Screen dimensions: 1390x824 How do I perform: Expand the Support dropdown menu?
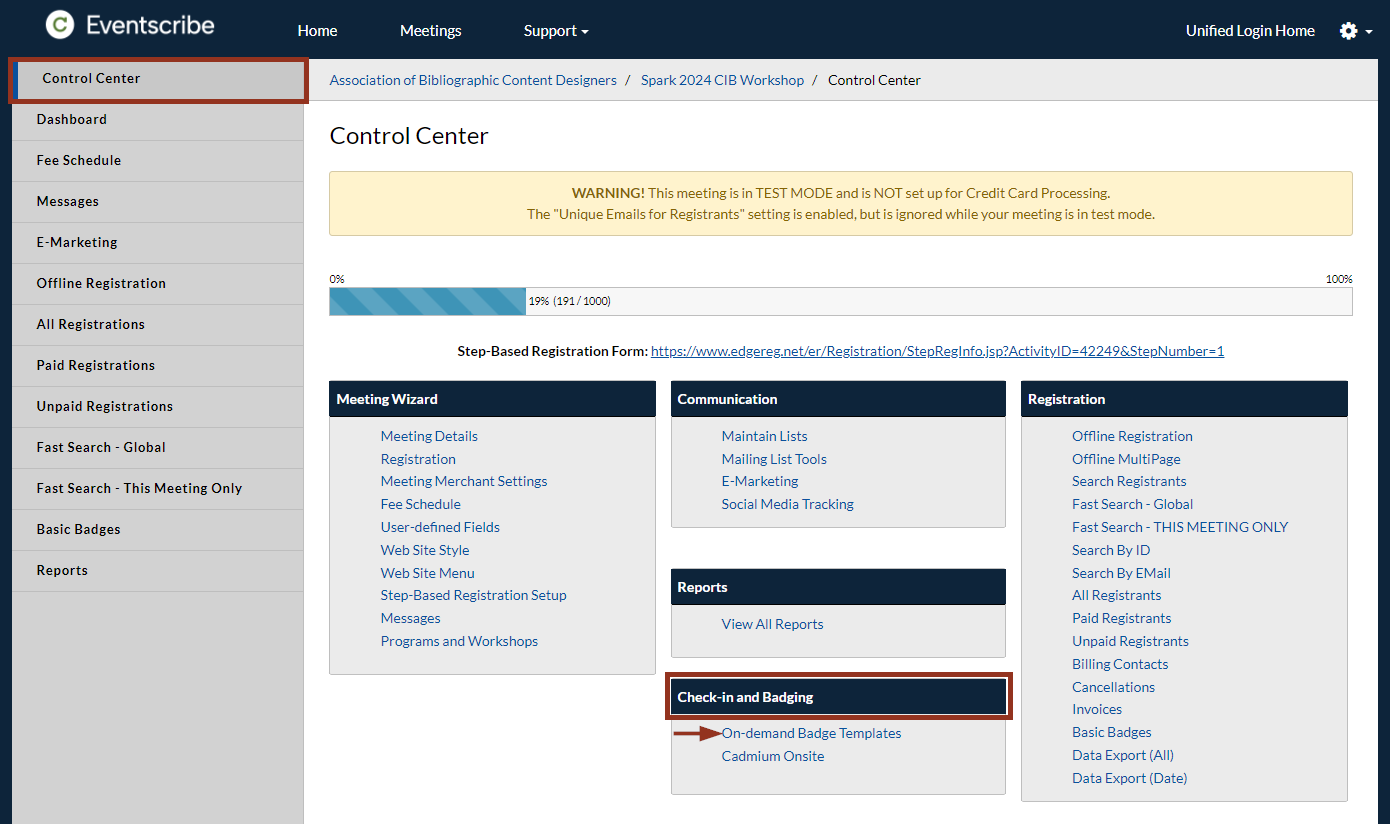click(556, 31)
